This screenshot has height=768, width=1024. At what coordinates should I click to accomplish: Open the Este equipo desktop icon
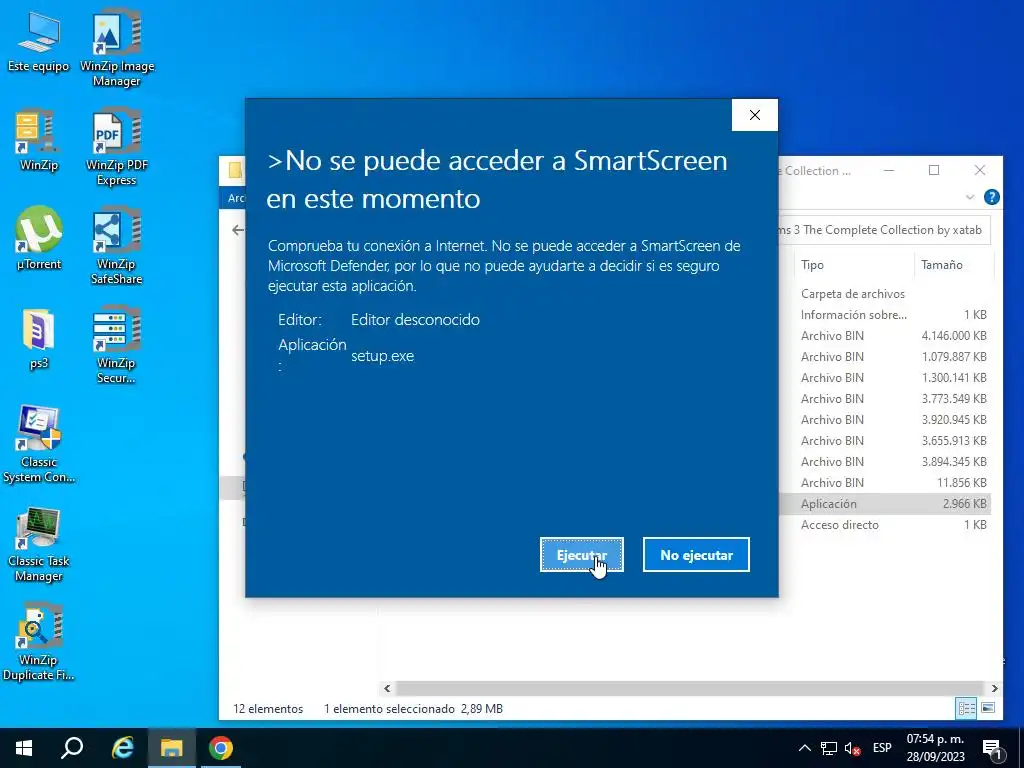pos(38,42)
